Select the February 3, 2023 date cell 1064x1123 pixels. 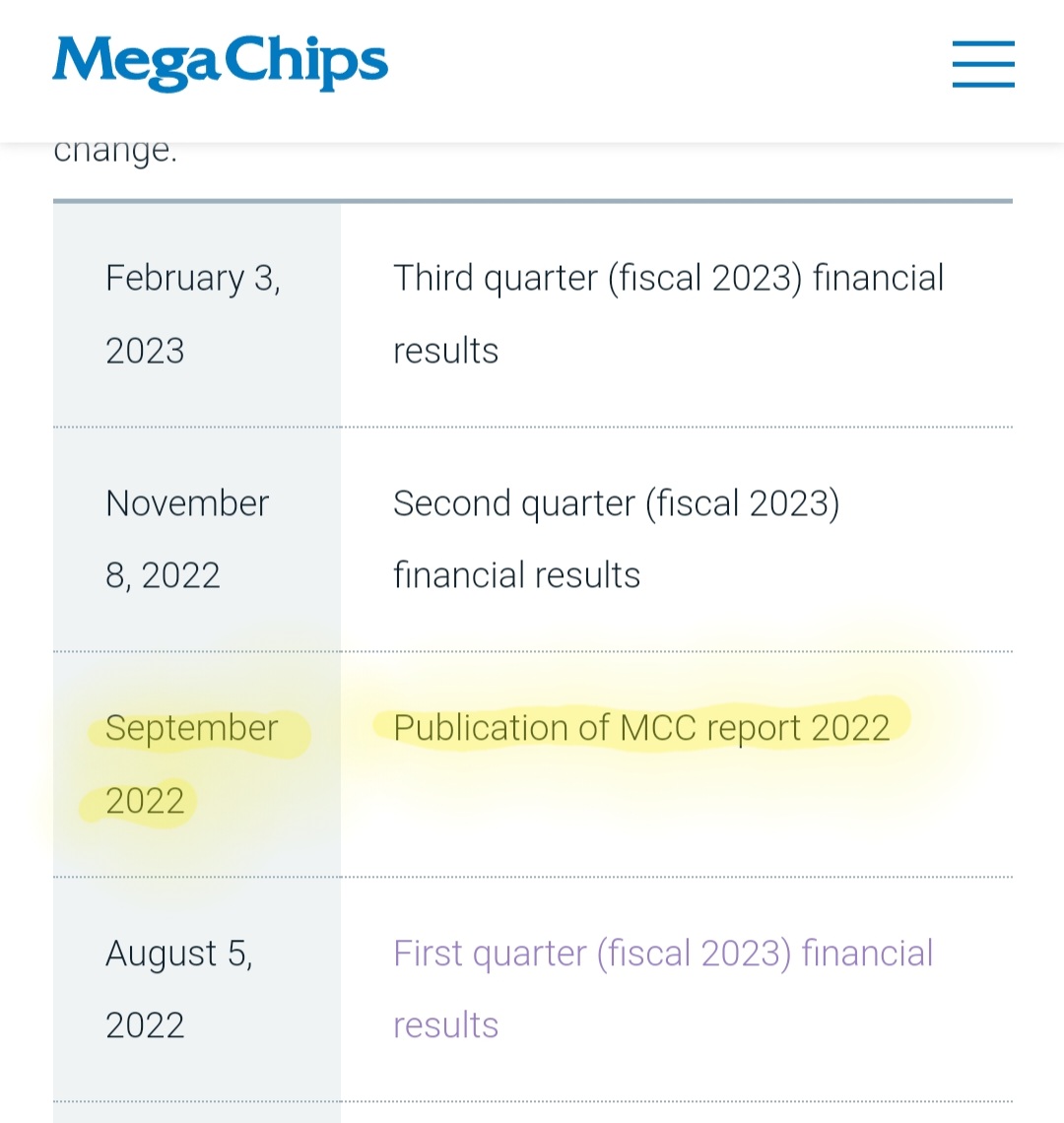197,314
